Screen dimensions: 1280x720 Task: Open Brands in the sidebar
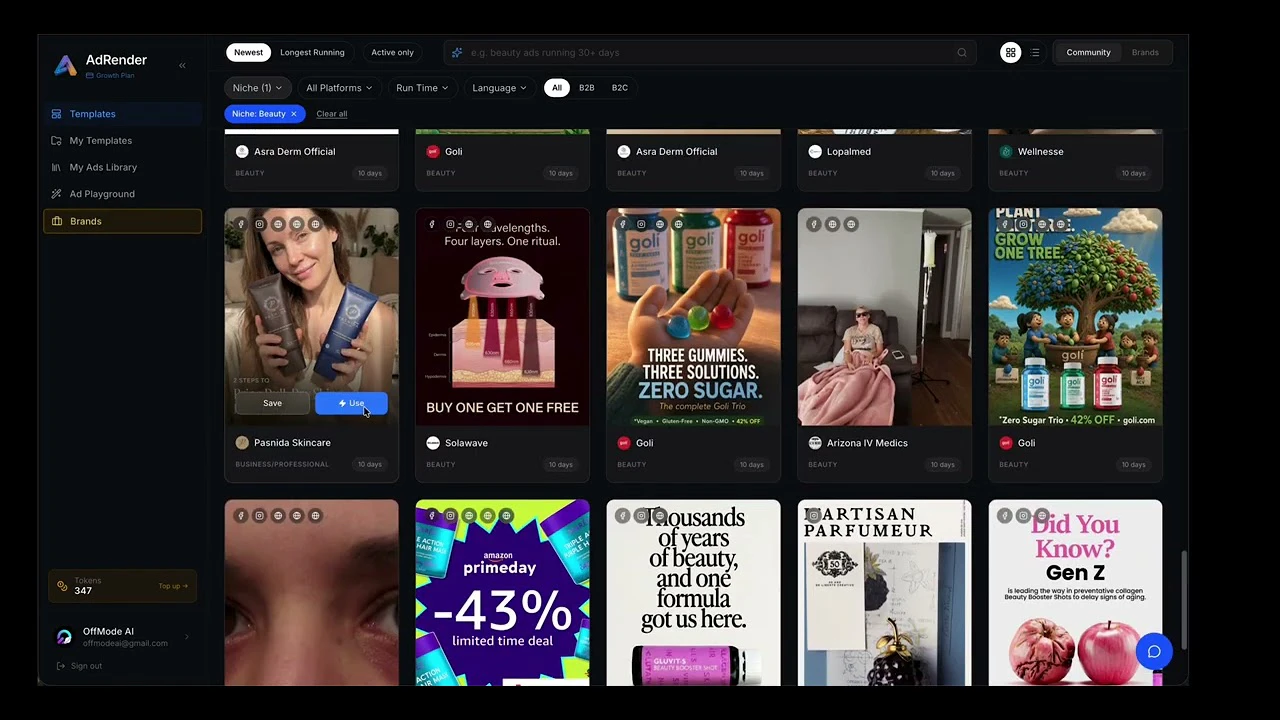[x=122, y=221]
